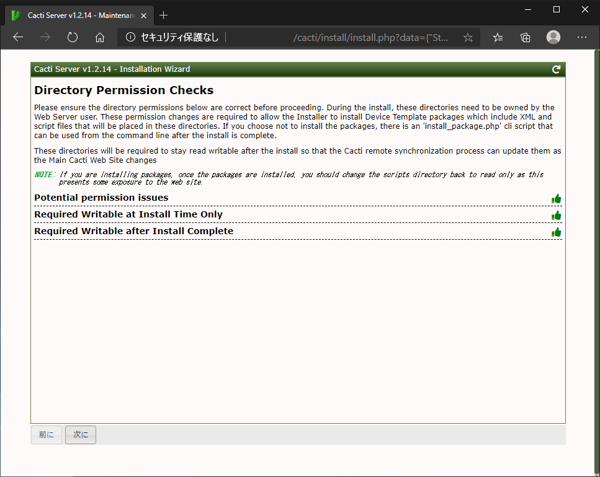Viewport: 600px width, 477px height.
Task: Open the browser home page icon
Action: point(100,37)
